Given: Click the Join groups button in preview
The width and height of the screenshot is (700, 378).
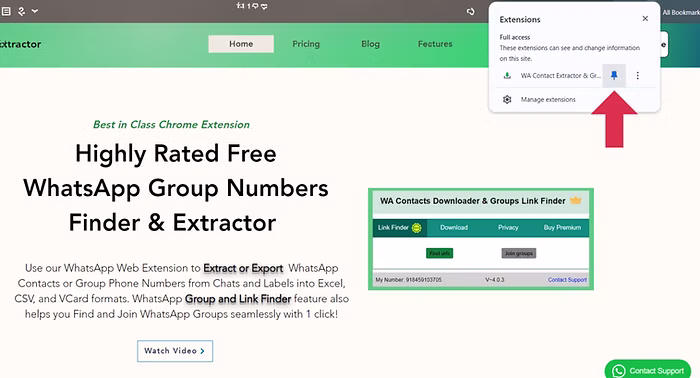Looking at the screenshot, I should (x=519, y=253).
